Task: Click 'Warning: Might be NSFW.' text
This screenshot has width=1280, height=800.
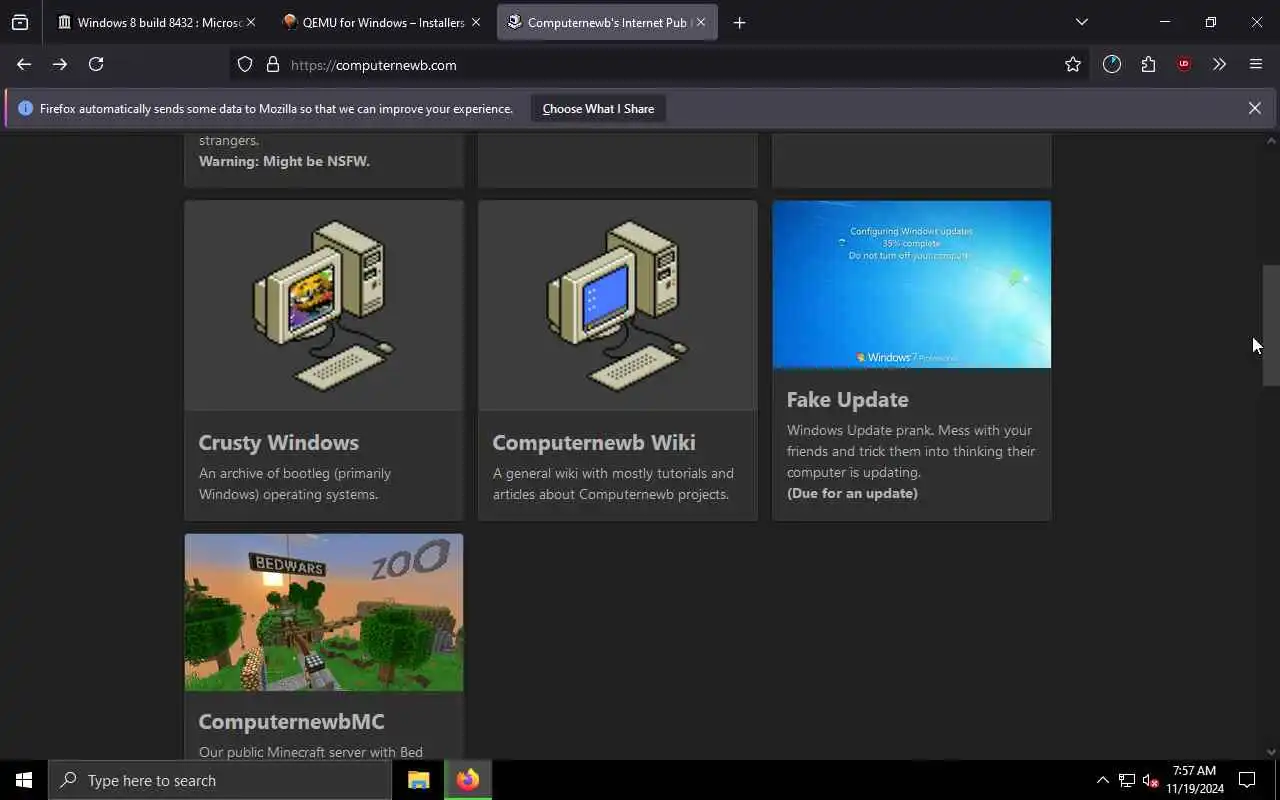Action: 284,161
